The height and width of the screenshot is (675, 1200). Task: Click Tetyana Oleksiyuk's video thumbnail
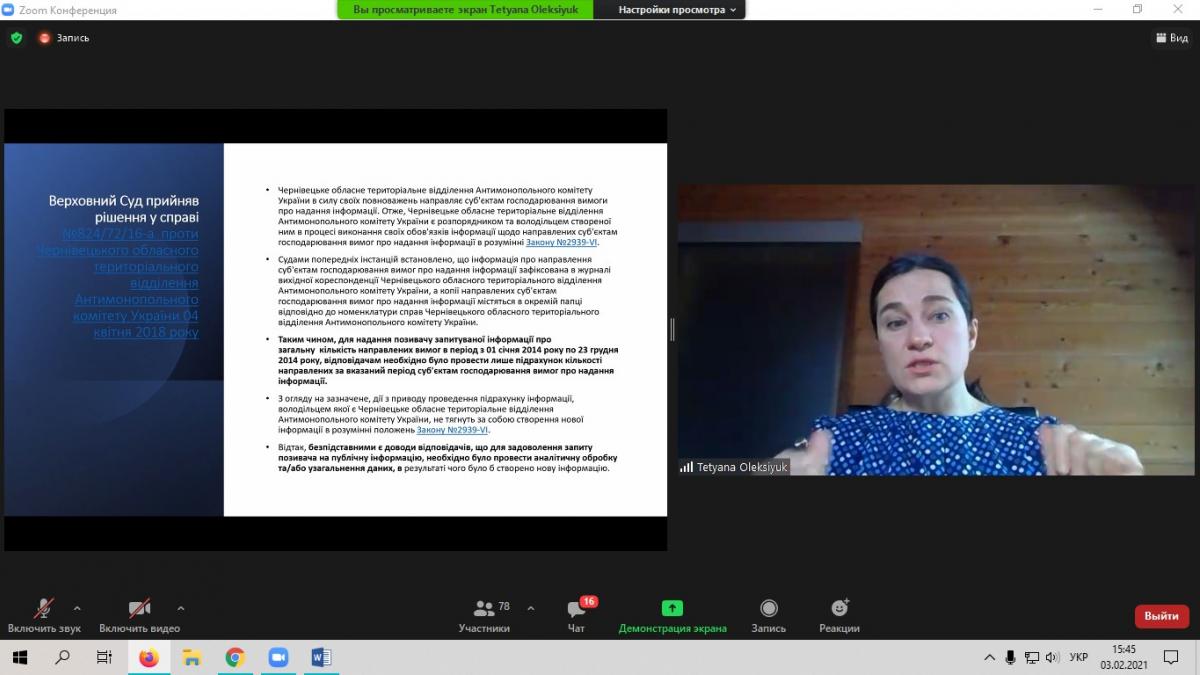[x=938, y=329]
